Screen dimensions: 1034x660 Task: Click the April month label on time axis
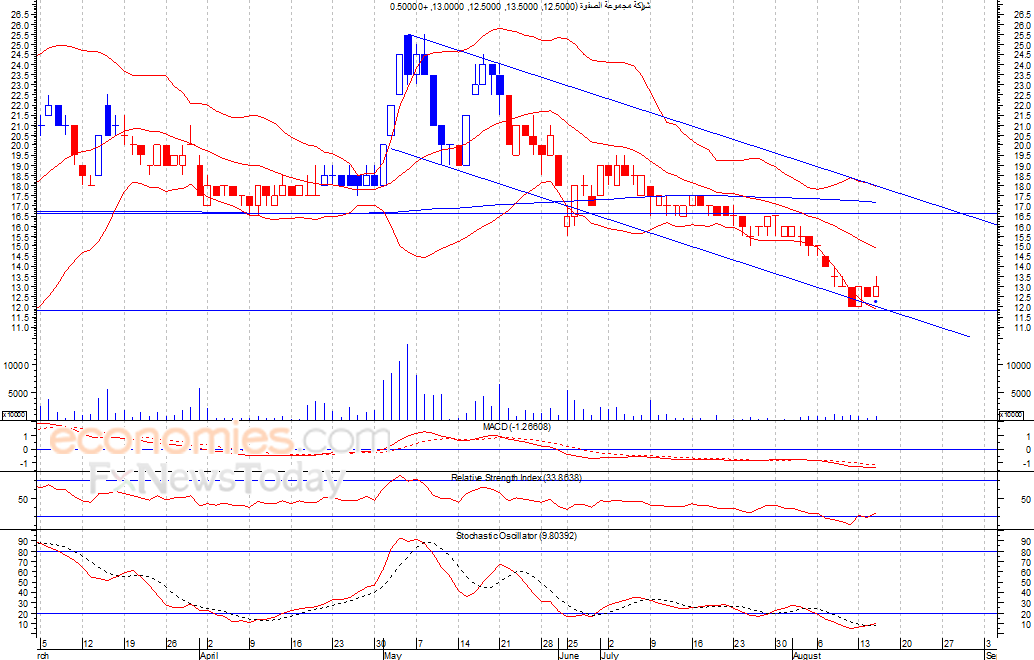[208, 655]
